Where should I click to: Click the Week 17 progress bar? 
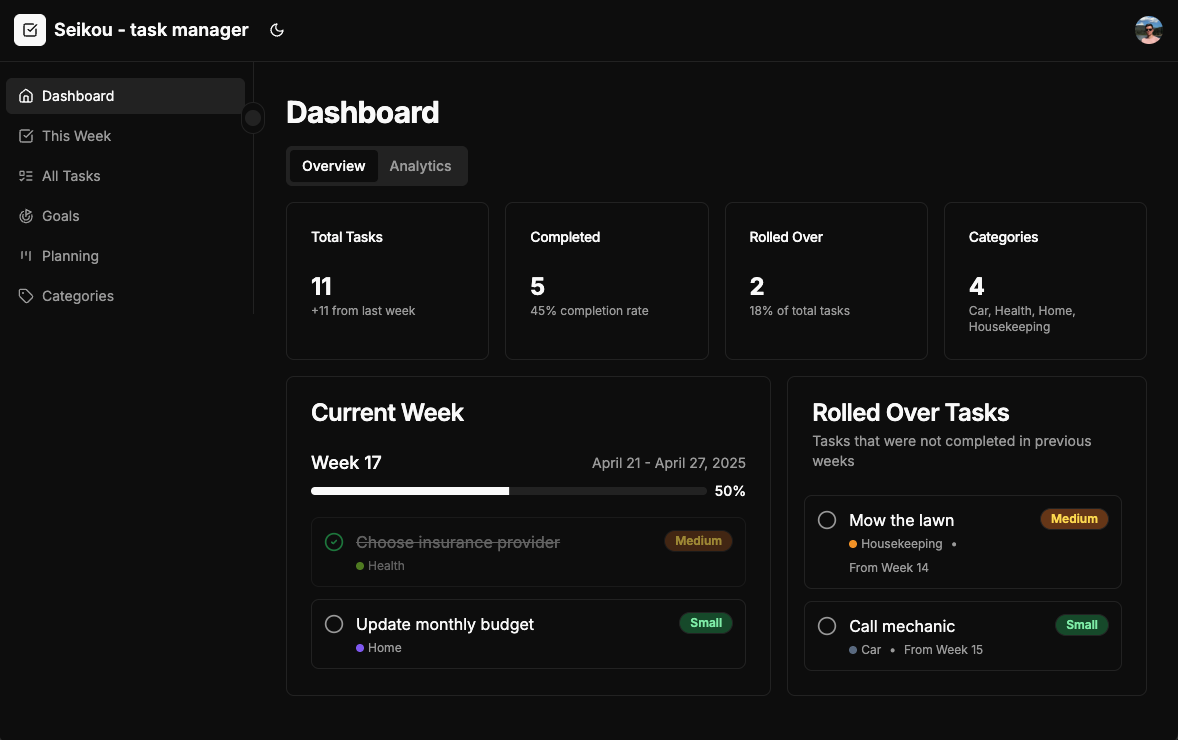pyautogui.click(x=509, y=491)
